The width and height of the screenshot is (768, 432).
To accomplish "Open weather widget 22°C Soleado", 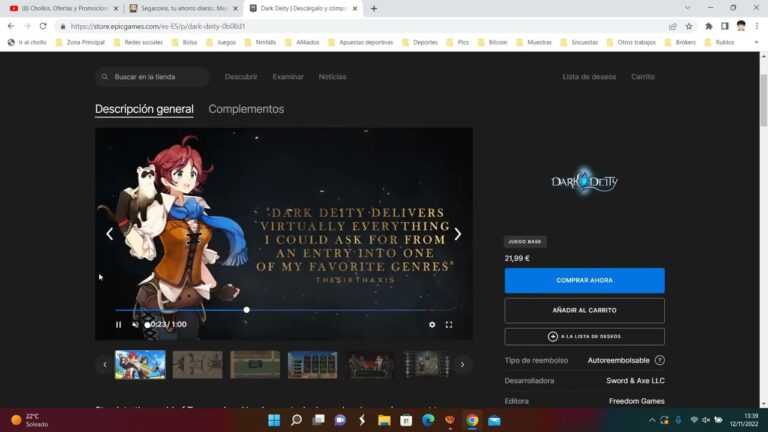I will pyautogui.click(x=30, y=420).
